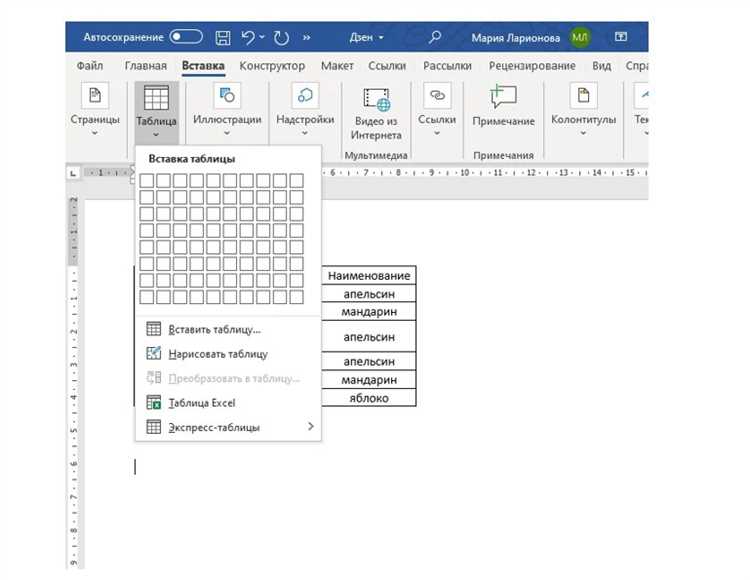
Task: Go to the Рассылки tab
Action: [447, 66]
